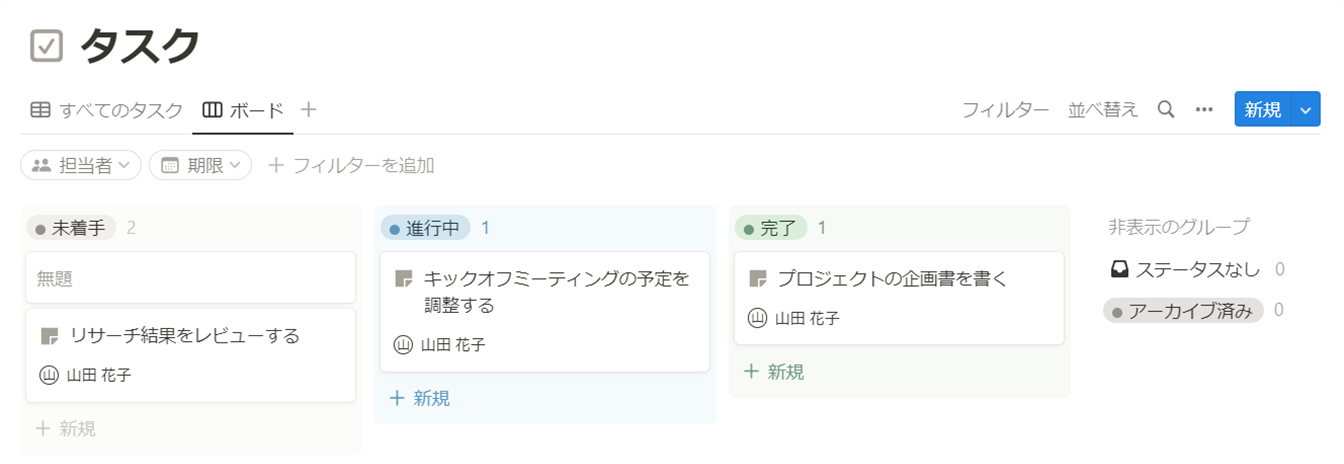The height and width of the screenshot is (464, 1344).
Task: Click フィルターを追加 to add filter
Action: tap(351, 165)
